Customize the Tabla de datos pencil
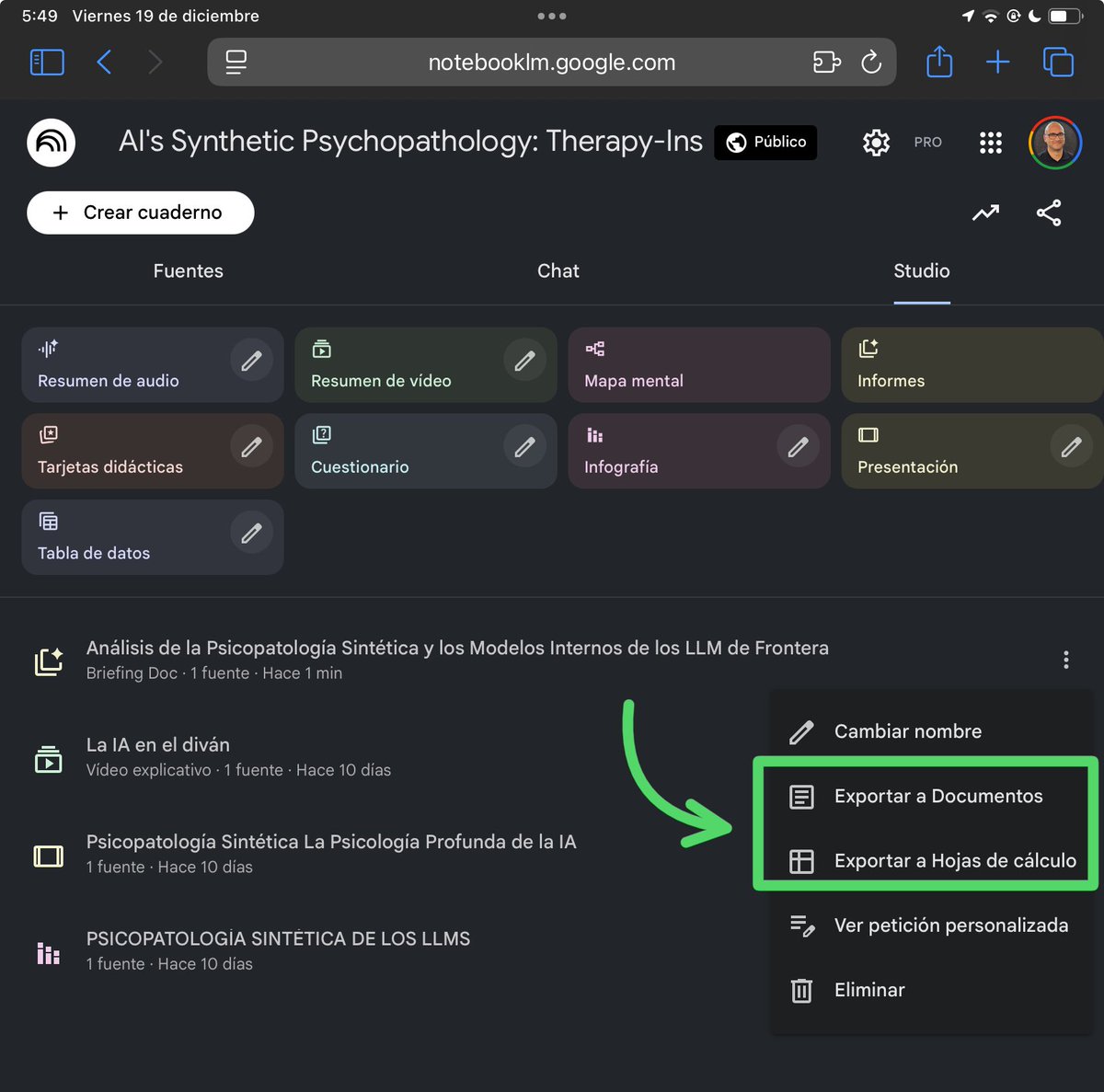1104x1092 pixels. tap(251, 534)
